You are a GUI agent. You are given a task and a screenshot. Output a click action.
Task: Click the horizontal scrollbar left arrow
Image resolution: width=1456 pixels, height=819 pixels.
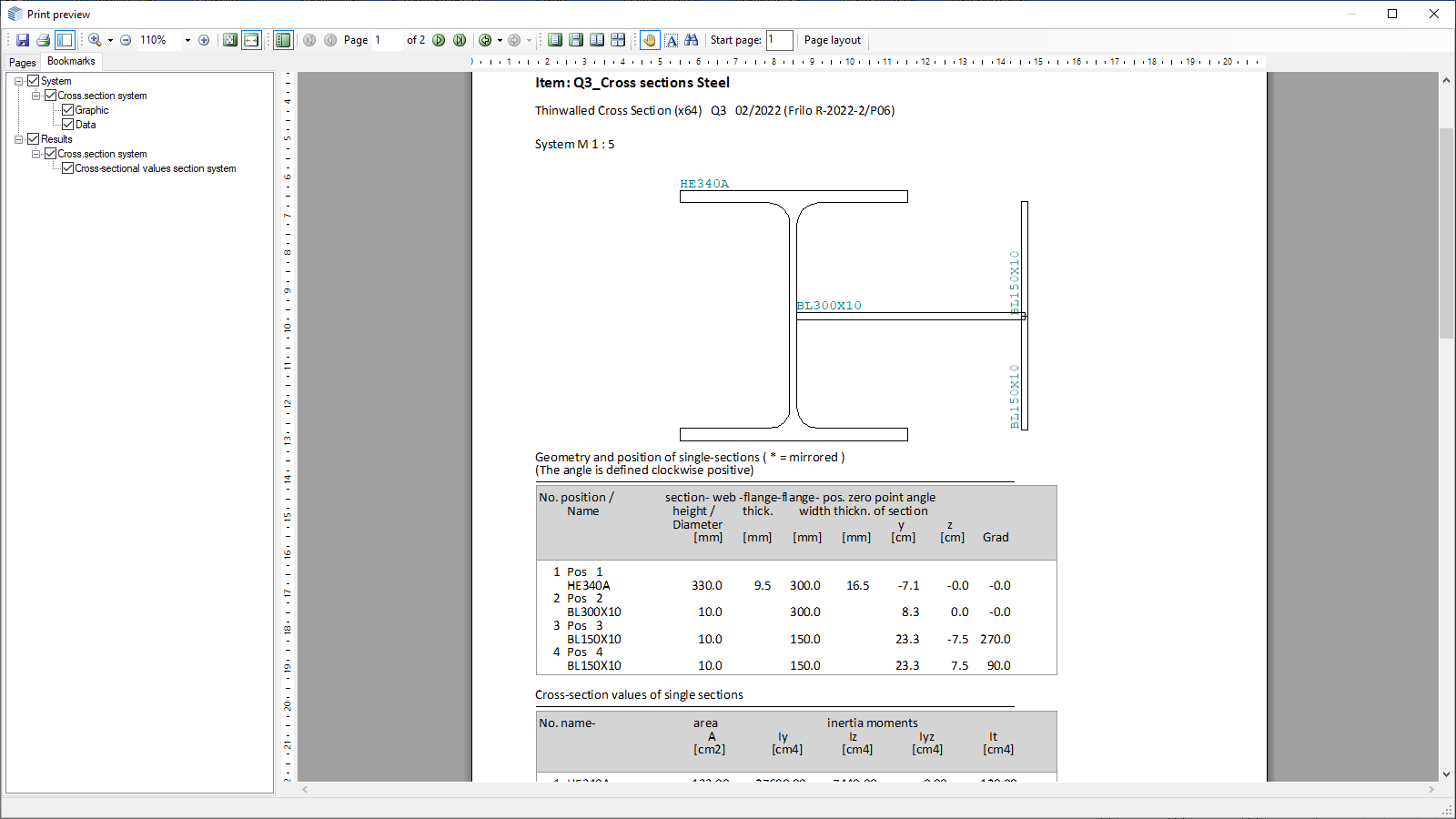[x=306, y=789]
